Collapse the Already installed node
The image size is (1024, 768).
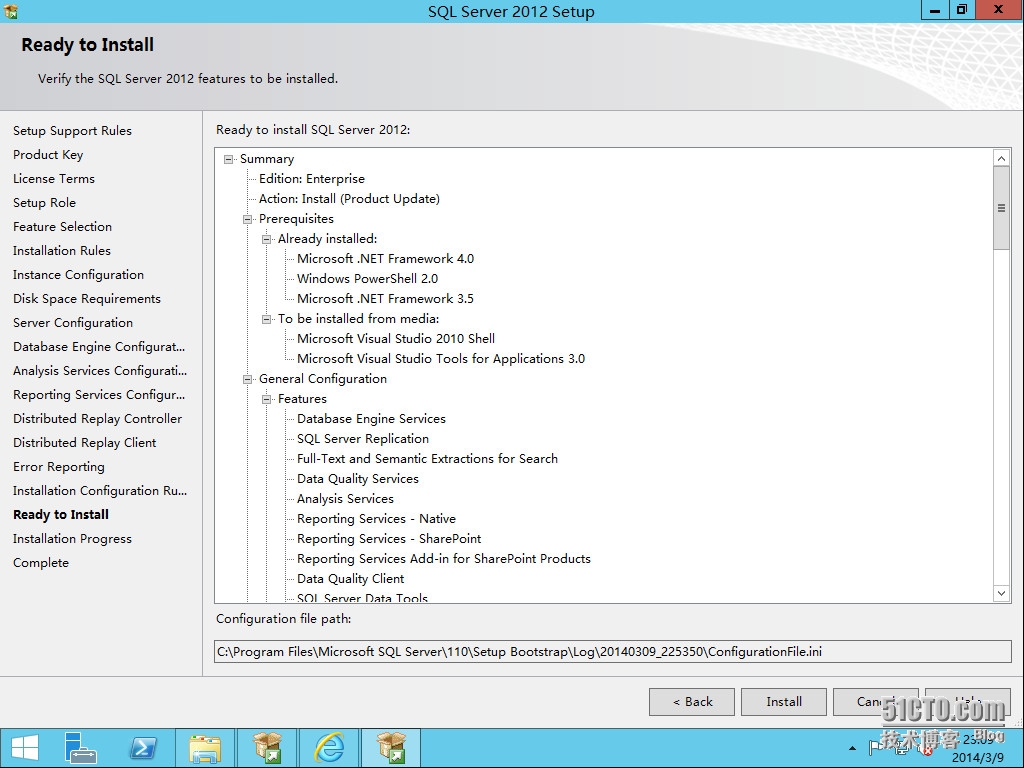tap(266, 239)
